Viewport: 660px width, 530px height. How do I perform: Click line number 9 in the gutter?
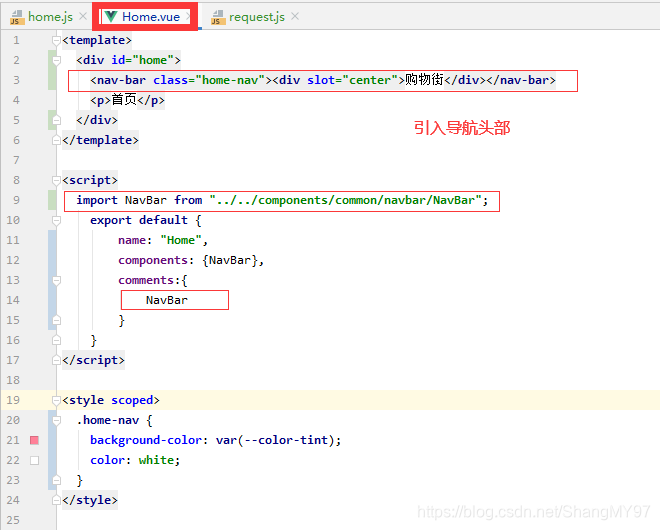click(16, 200)
